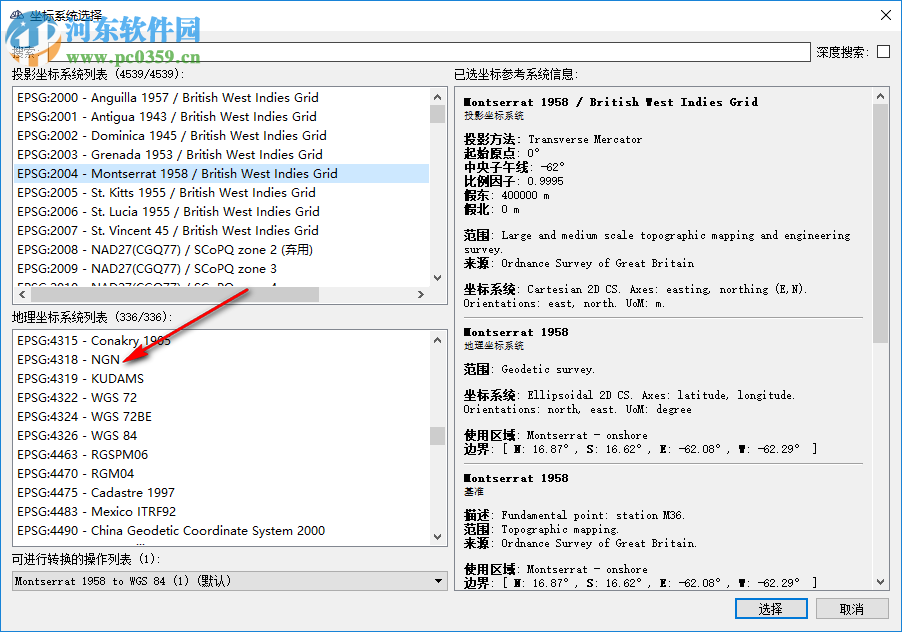The image size is (902, 632).
Task: Select EPSG:2002 - Dominica 1945 row
Action: pos(221,136)
